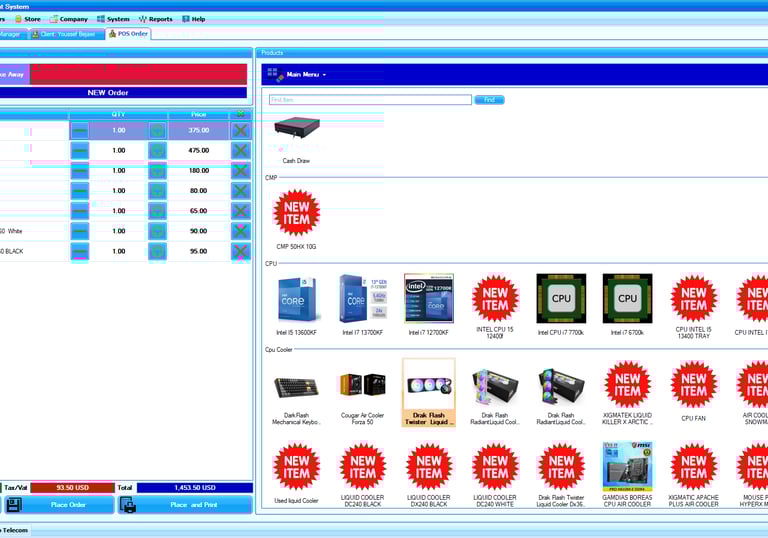Remove the 375.00 order line
The height and width of the screenshot is (538, 768).
click(240, 131)
